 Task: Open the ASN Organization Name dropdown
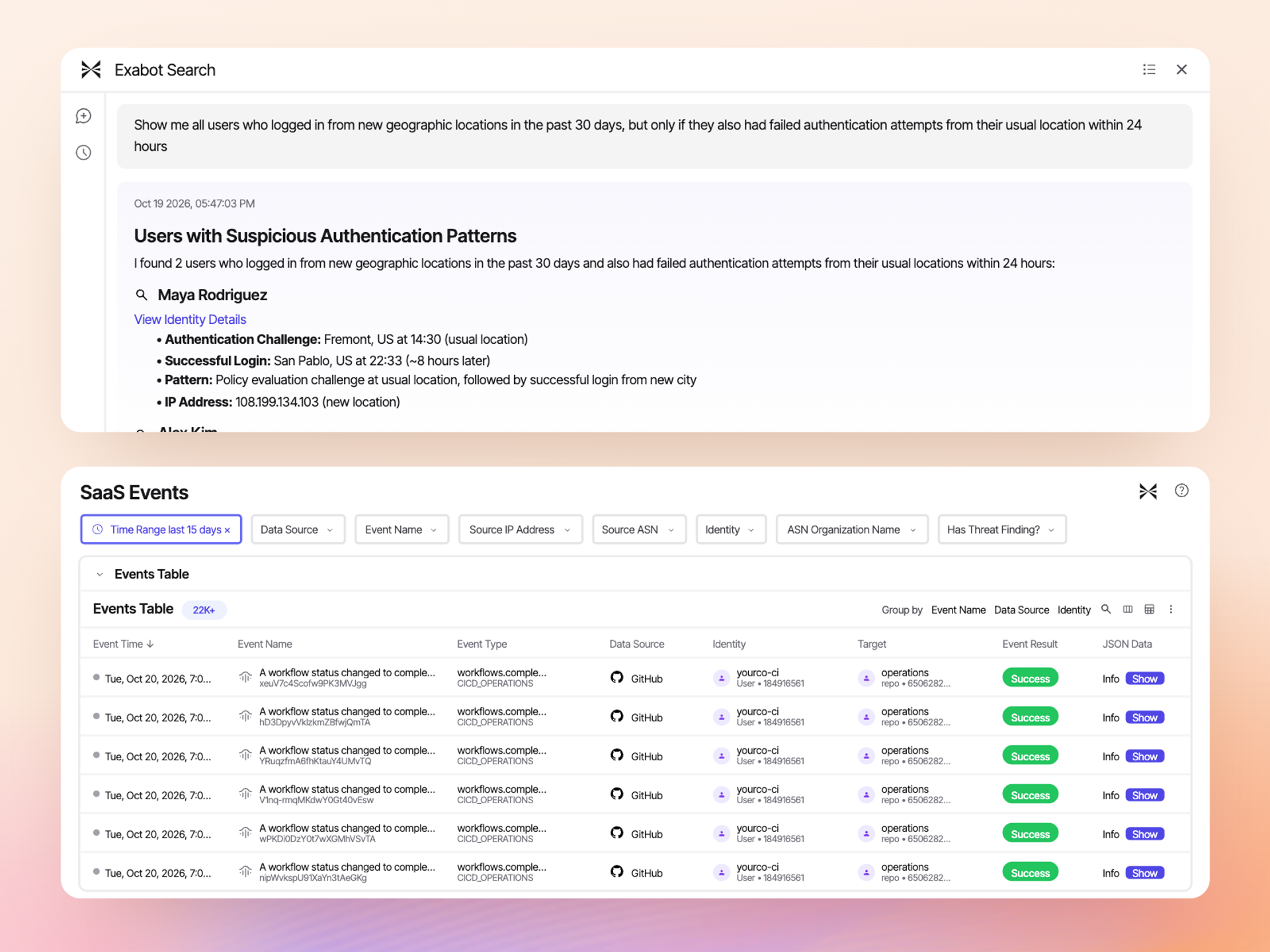(x=852, y=530)
